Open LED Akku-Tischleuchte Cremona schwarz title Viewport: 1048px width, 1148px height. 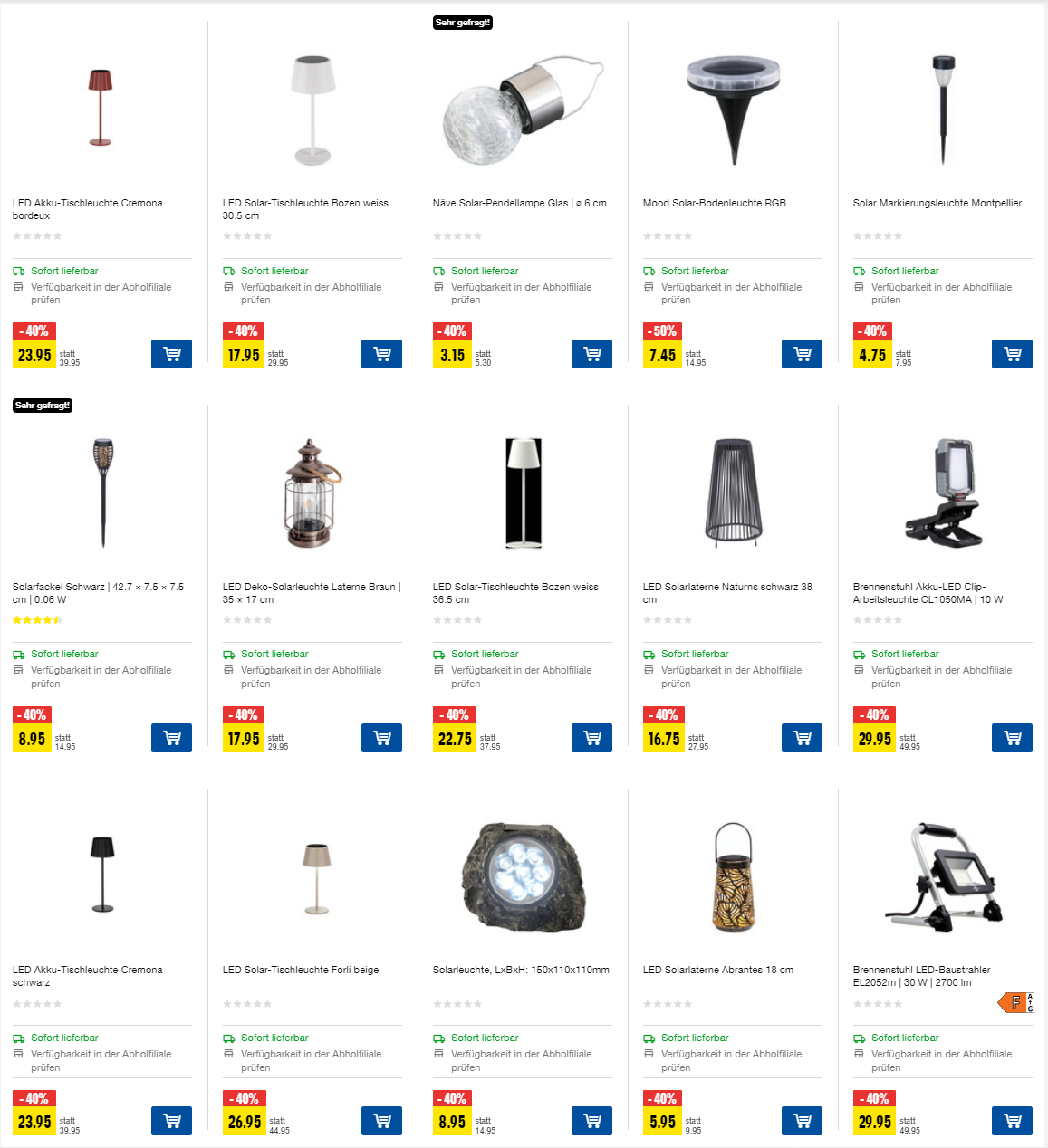click(x=88, y=976)
